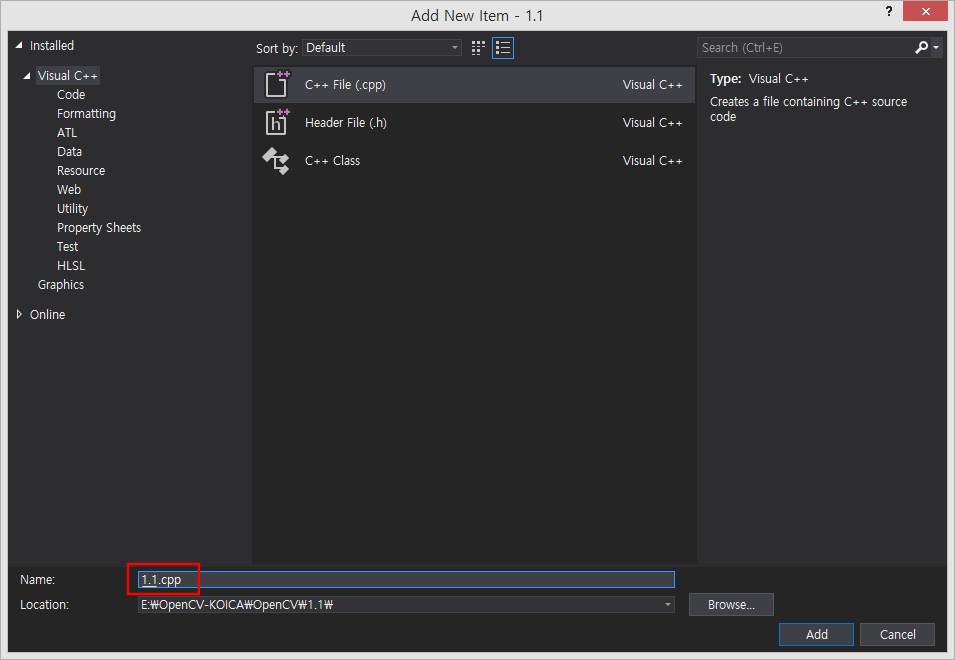
Task: Click the help question mark icon
Action: pos(888,12)
